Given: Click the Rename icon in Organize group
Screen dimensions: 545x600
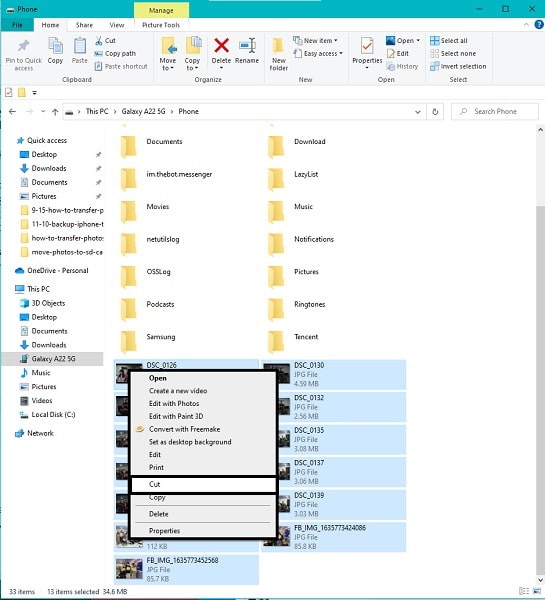Looking at the screenshot, I should click(247, 46).
